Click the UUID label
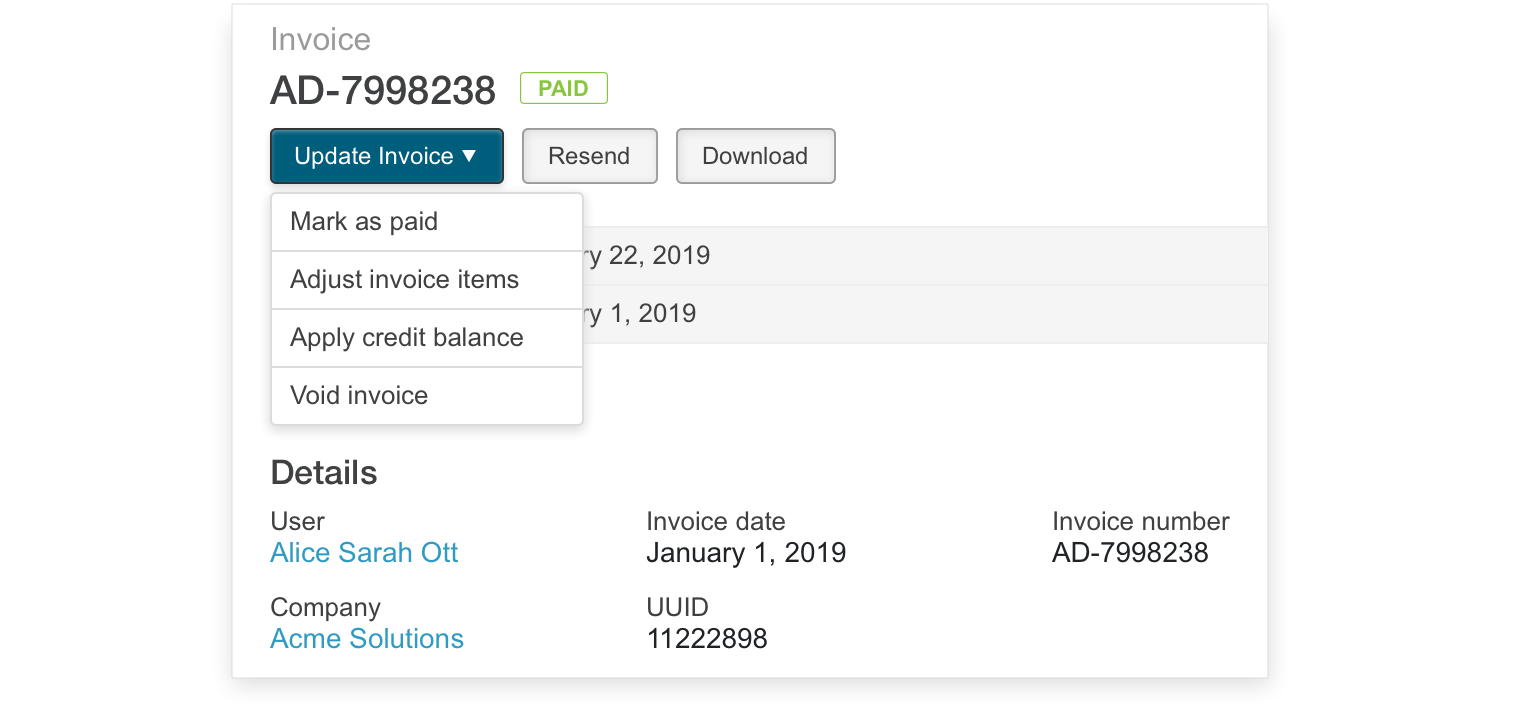The width and height of the screenshot is (1520, 728). 677,608
